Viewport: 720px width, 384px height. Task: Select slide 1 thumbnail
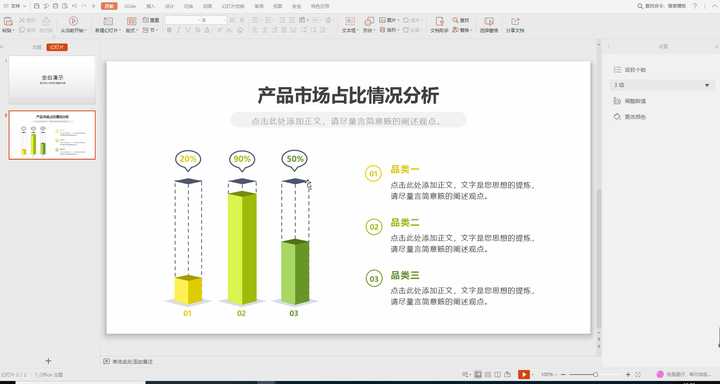[x=52, y=79]
